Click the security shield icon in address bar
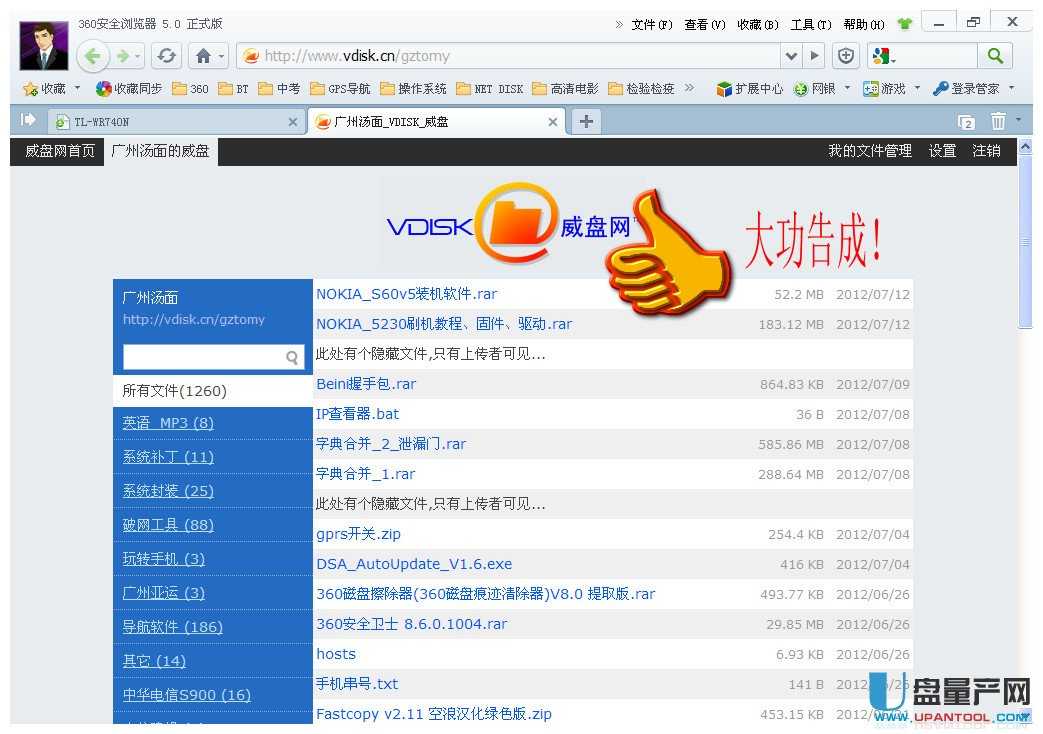 846,57
